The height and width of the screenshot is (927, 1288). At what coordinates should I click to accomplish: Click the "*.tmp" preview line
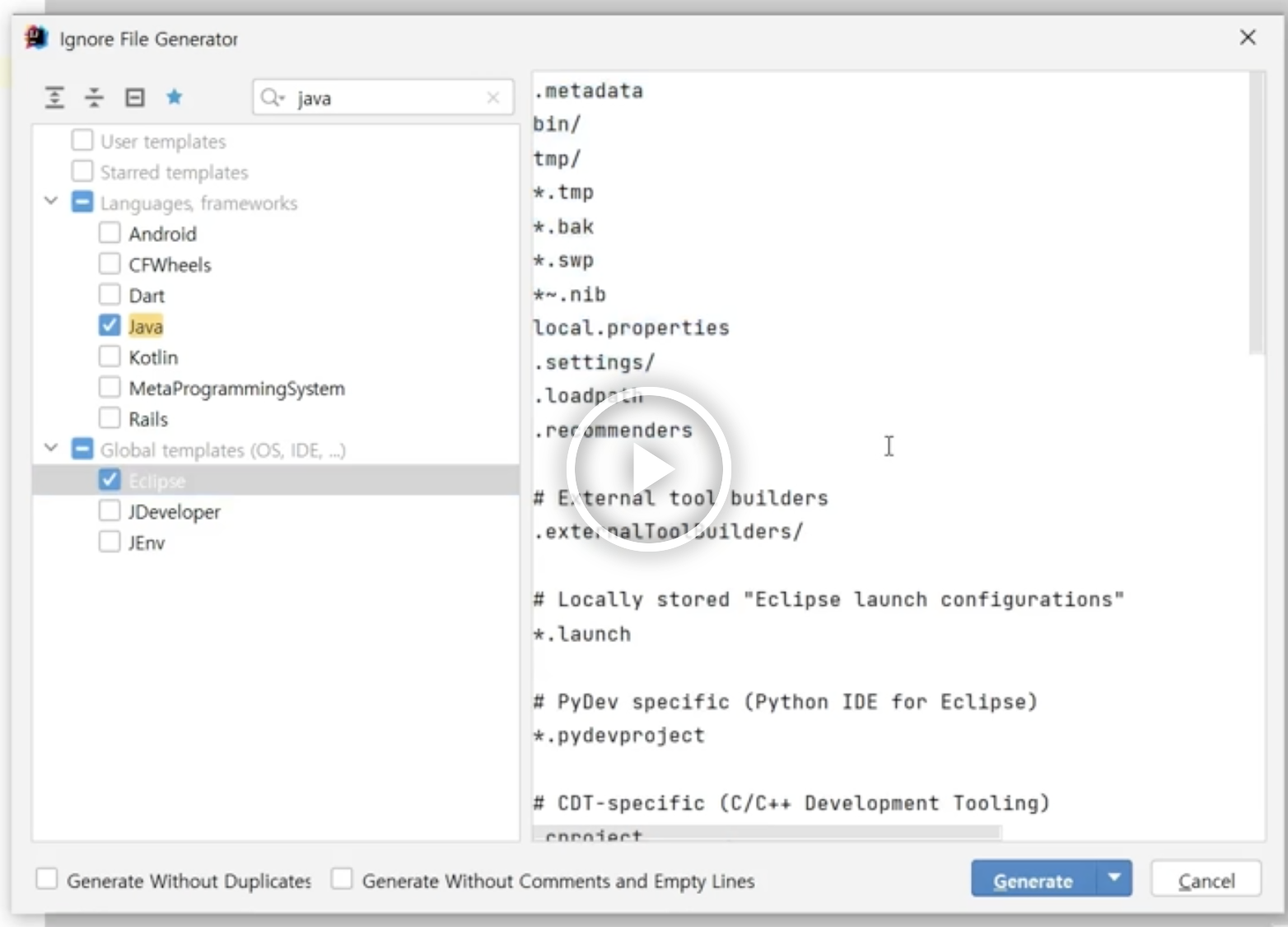pos(563,192)
